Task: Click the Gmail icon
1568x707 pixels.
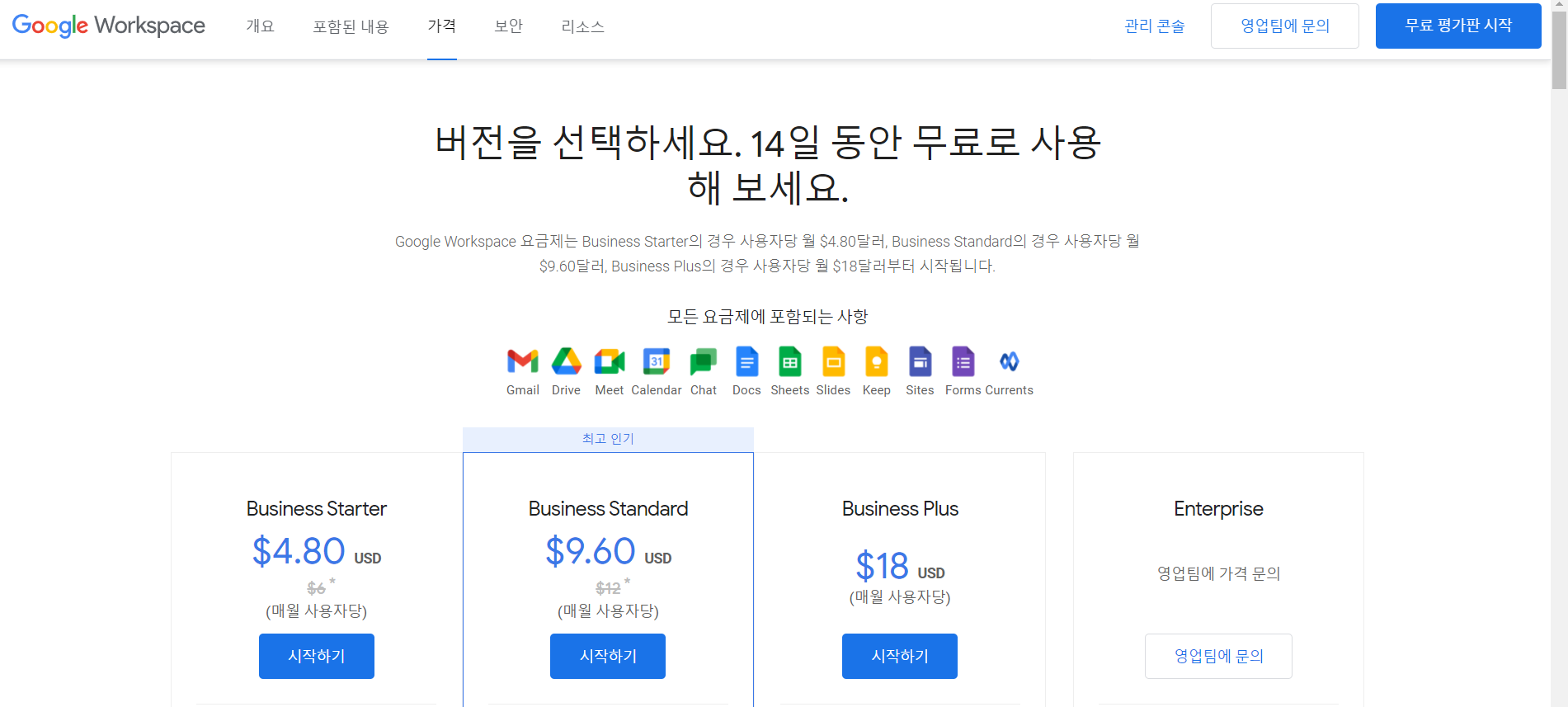Action: 523,361
